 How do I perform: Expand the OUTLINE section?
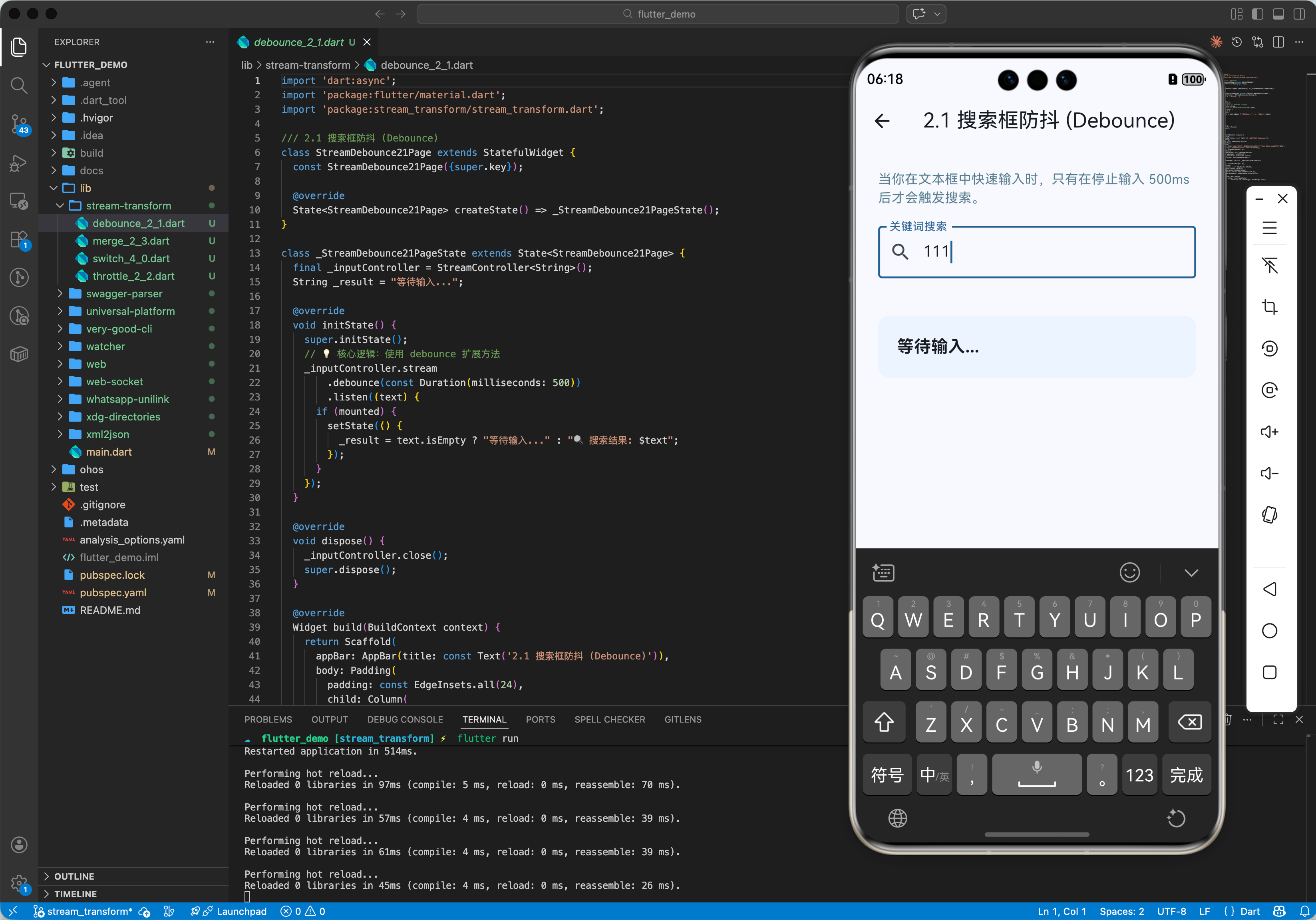(x=74, y=876)
